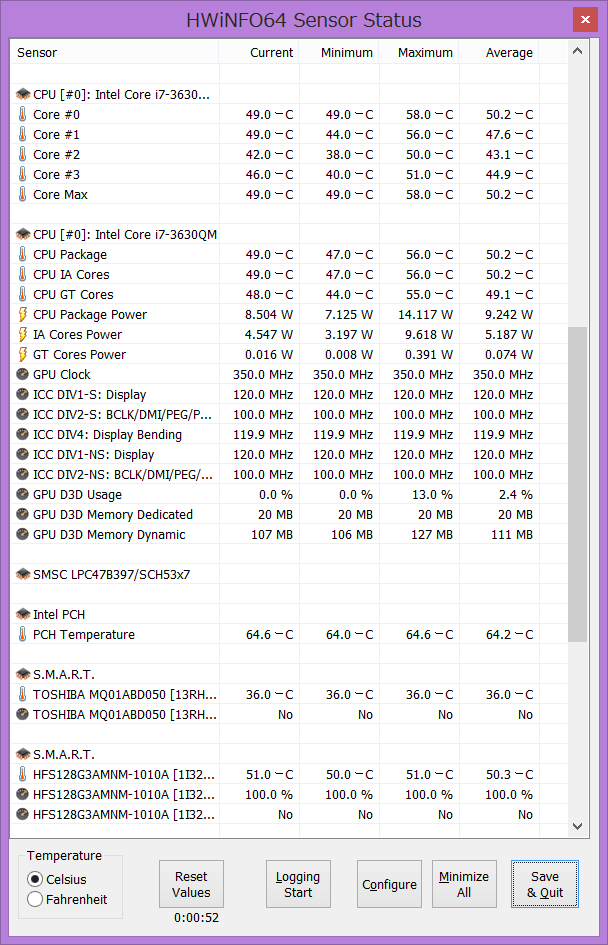Click the elapsed timer 0:00:52

tap(196, 917)
